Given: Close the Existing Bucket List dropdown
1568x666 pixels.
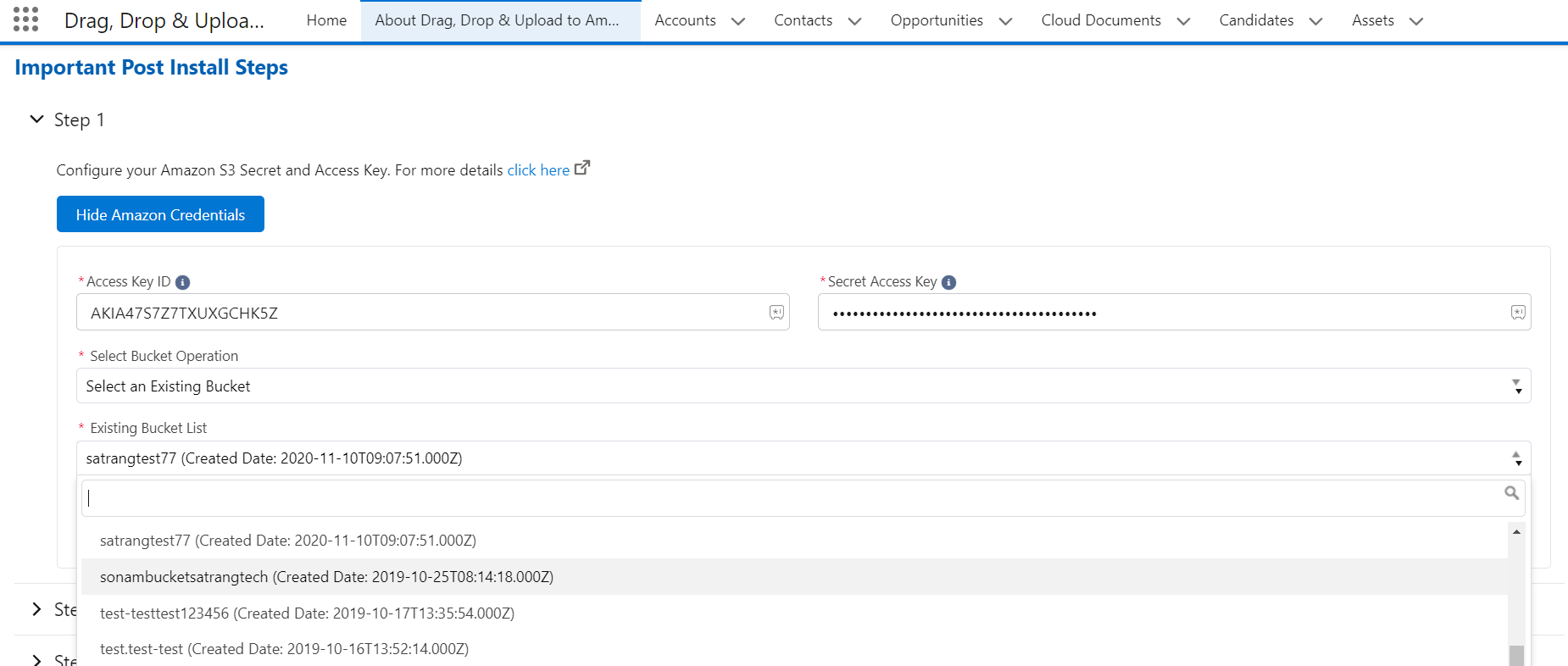Looking at the screenshot, I should click(x=803, y=458).
